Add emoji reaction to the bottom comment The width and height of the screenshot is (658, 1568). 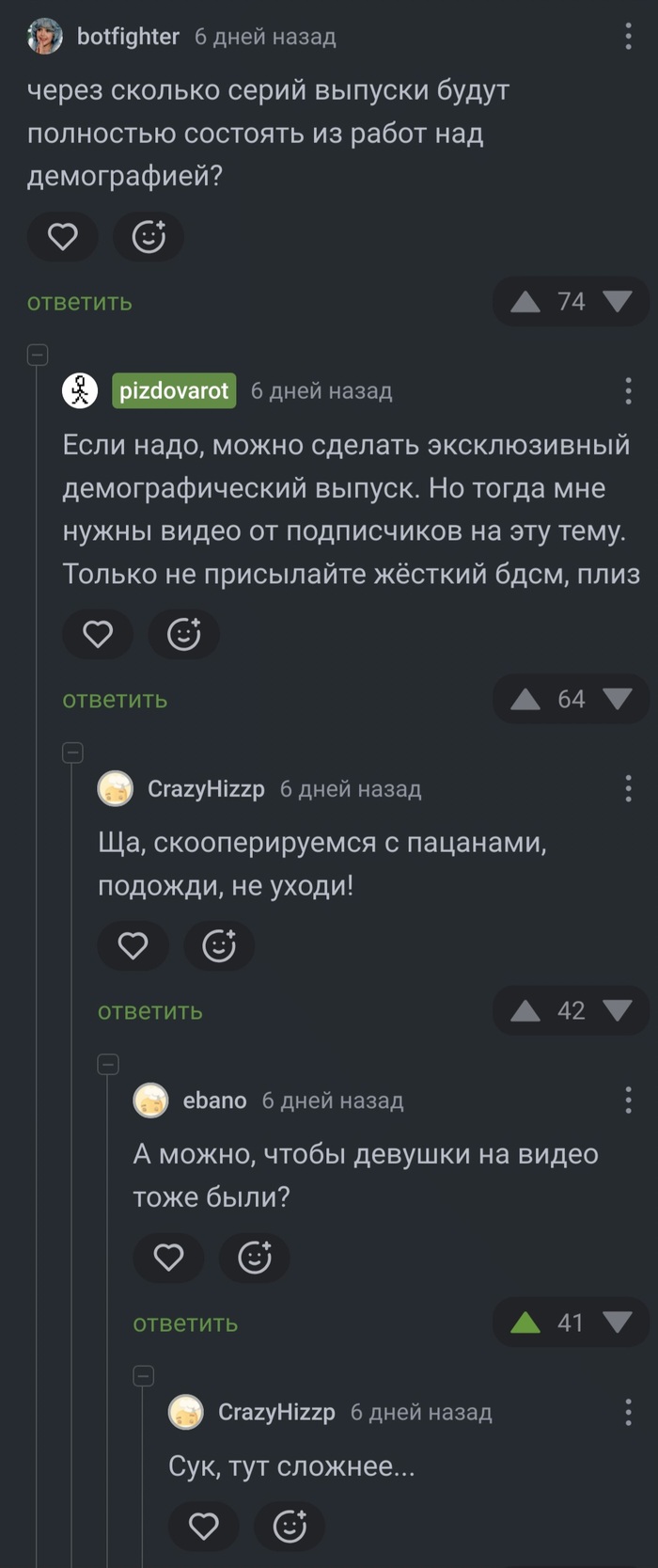click(290, 1526)
